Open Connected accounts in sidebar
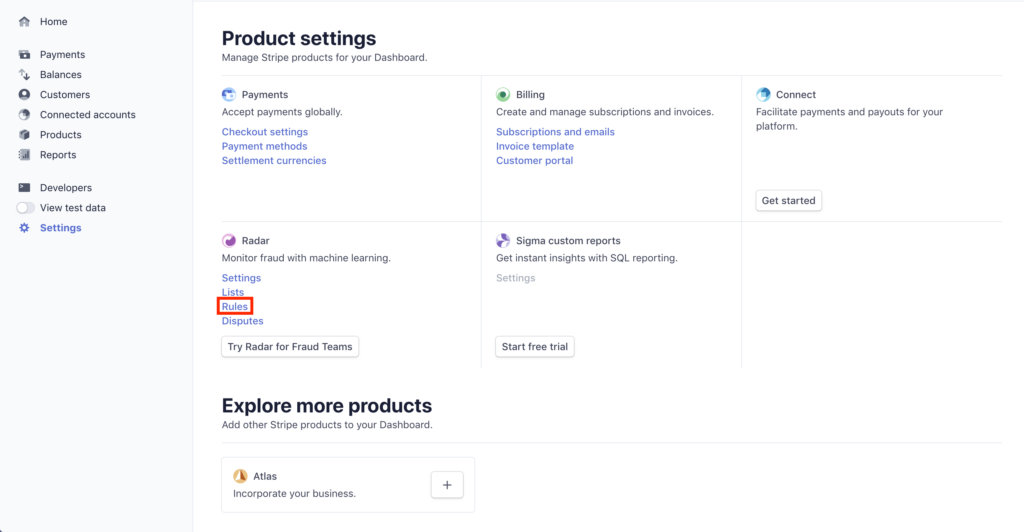This screenshot has width=1024, height=532. pos(88,115)
